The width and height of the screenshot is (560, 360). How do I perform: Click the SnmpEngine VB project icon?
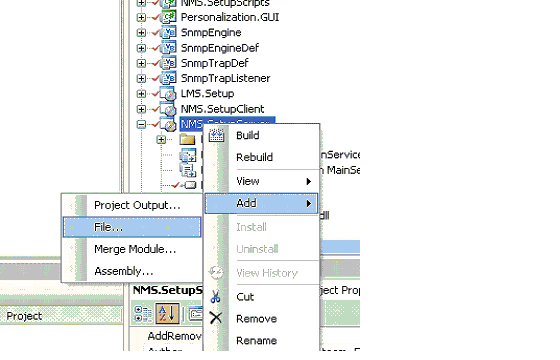(x=169, y=32)
